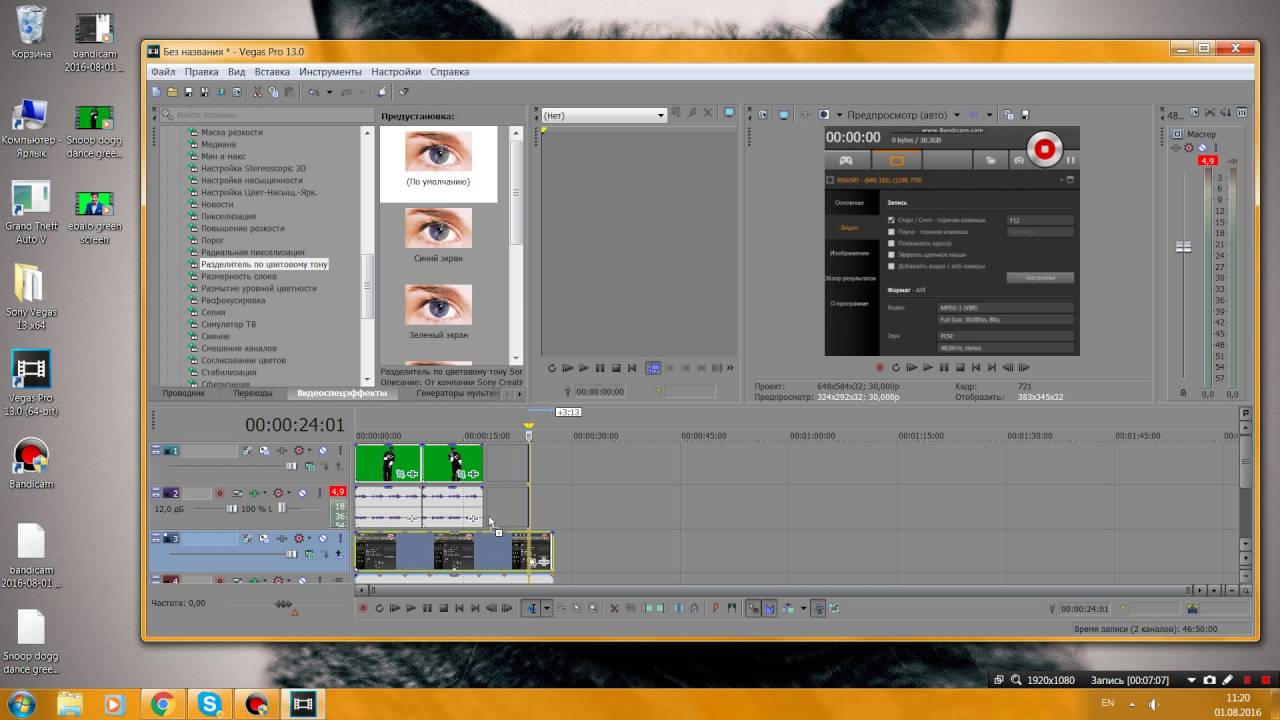Open Chrome from the Windows taskbar
Image resolution: width=1280 pixels, height=720 pixels.
(162, 704)
